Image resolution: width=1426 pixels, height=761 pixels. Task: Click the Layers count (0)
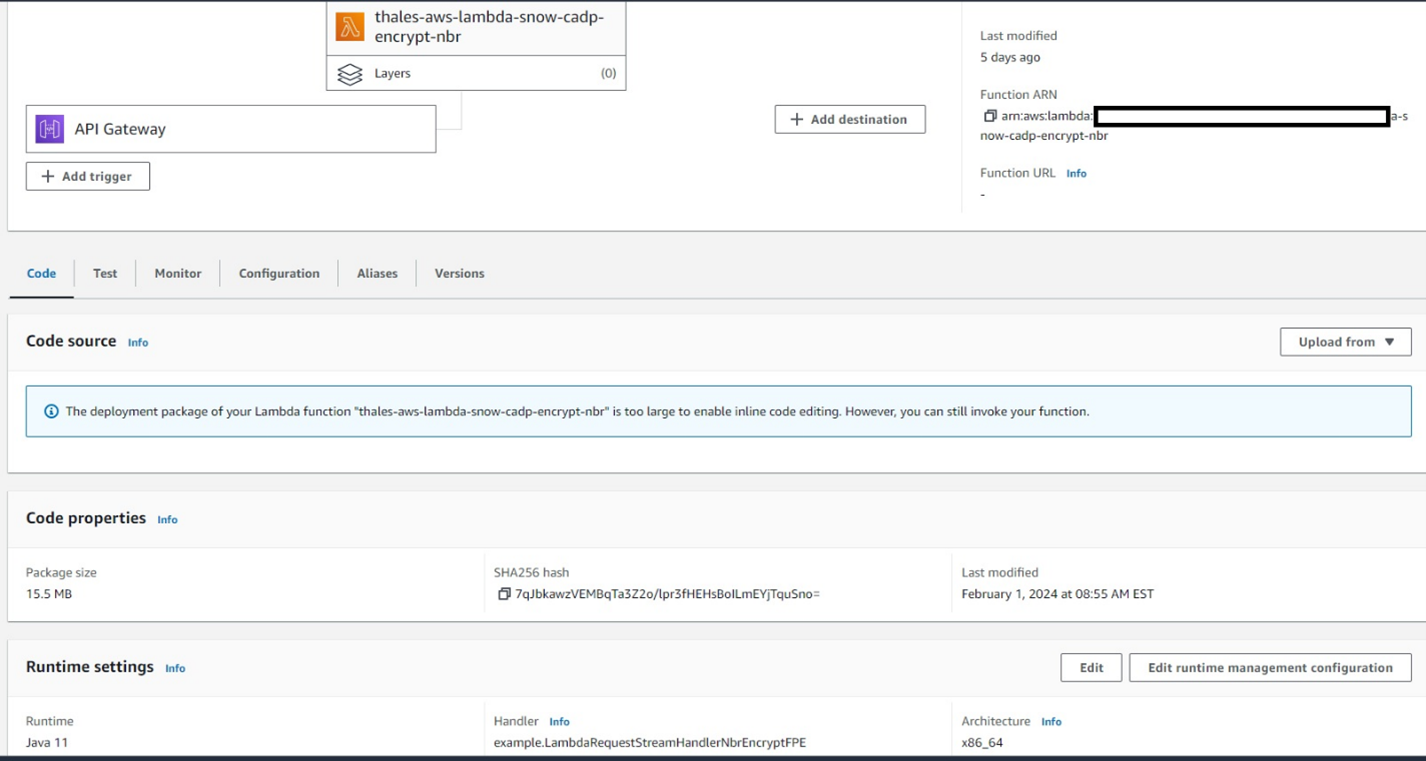point(608,73)
